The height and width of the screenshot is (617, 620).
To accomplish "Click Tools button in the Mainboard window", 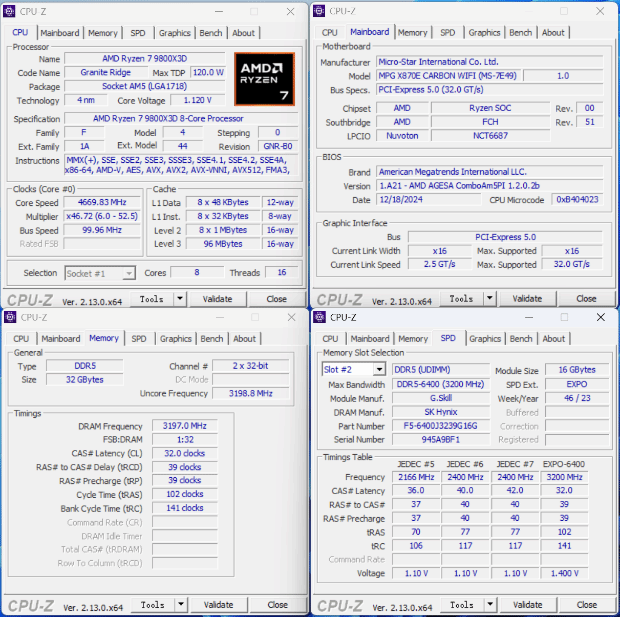I will [461, 299].
